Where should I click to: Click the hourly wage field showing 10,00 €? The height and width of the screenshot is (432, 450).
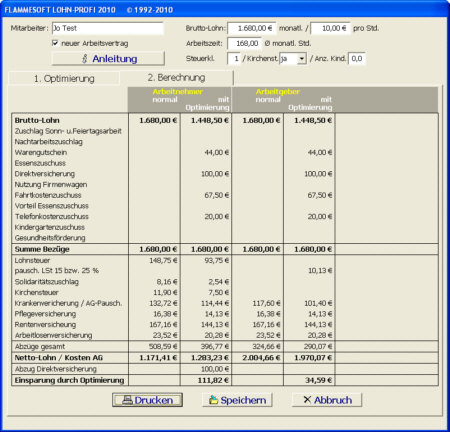[x=330, y=28]
